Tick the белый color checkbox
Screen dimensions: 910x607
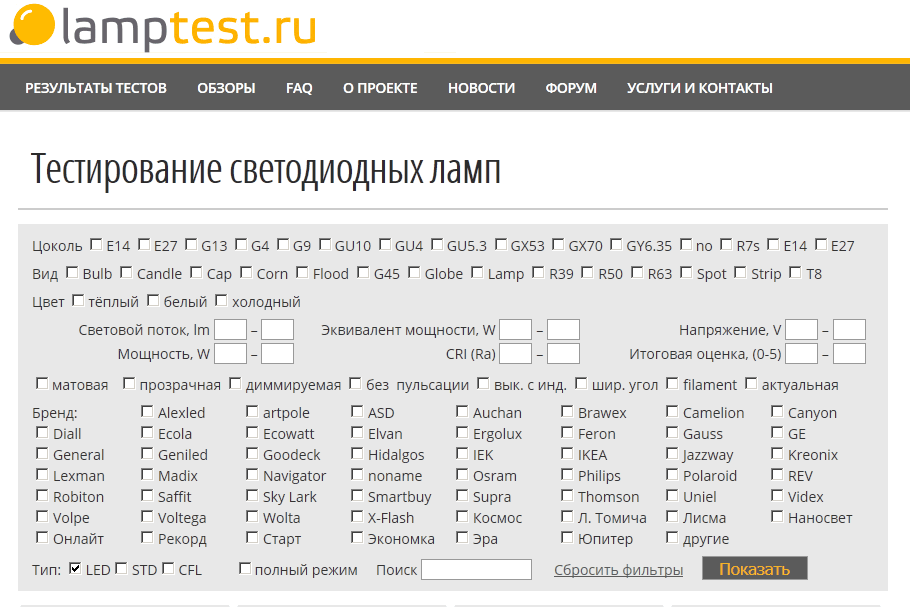click(x=153, y=300)
